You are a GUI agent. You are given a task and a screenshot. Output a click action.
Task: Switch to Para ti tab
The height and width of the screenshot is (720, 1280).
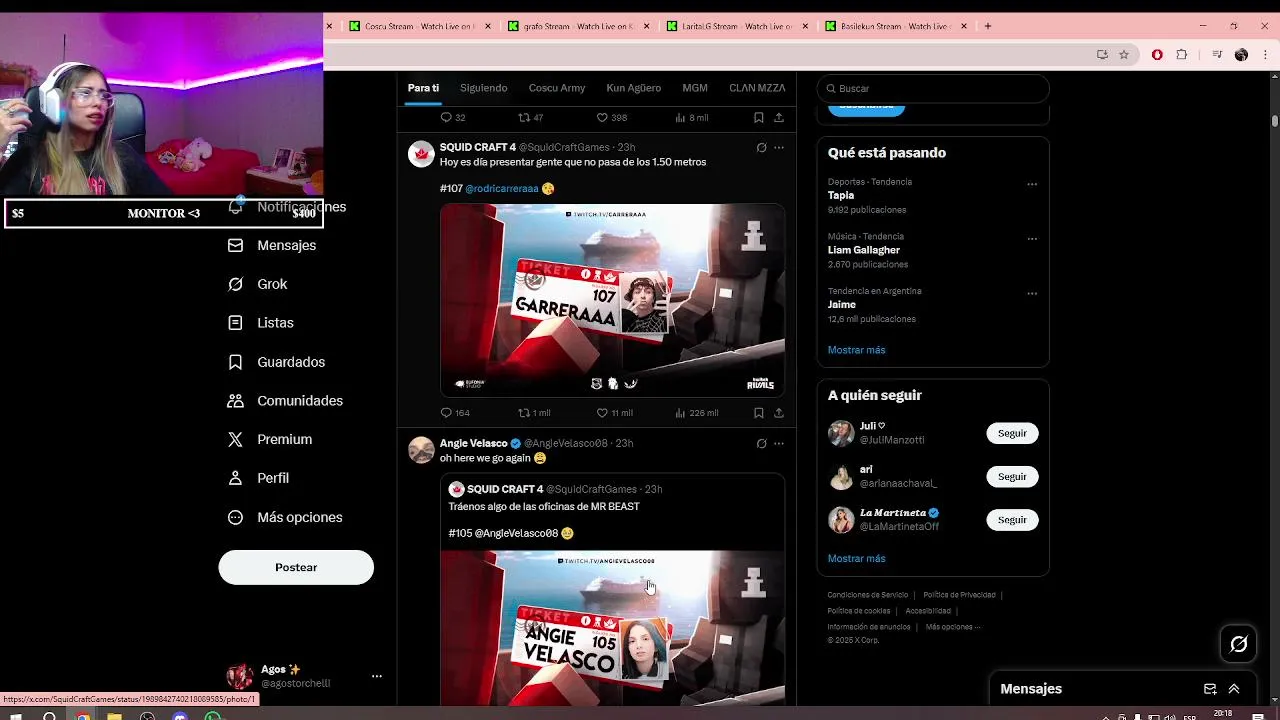click(x=423, y=88)
